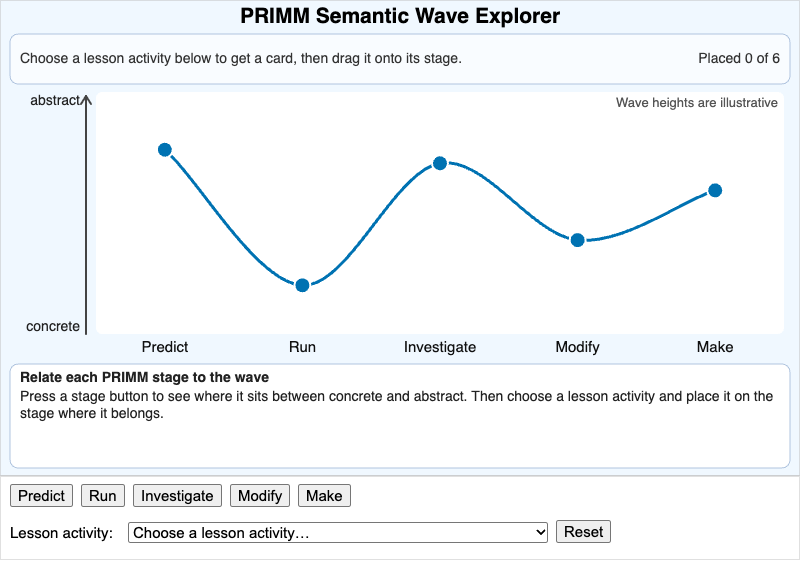Select the Investigate stage button

[177, 496]
